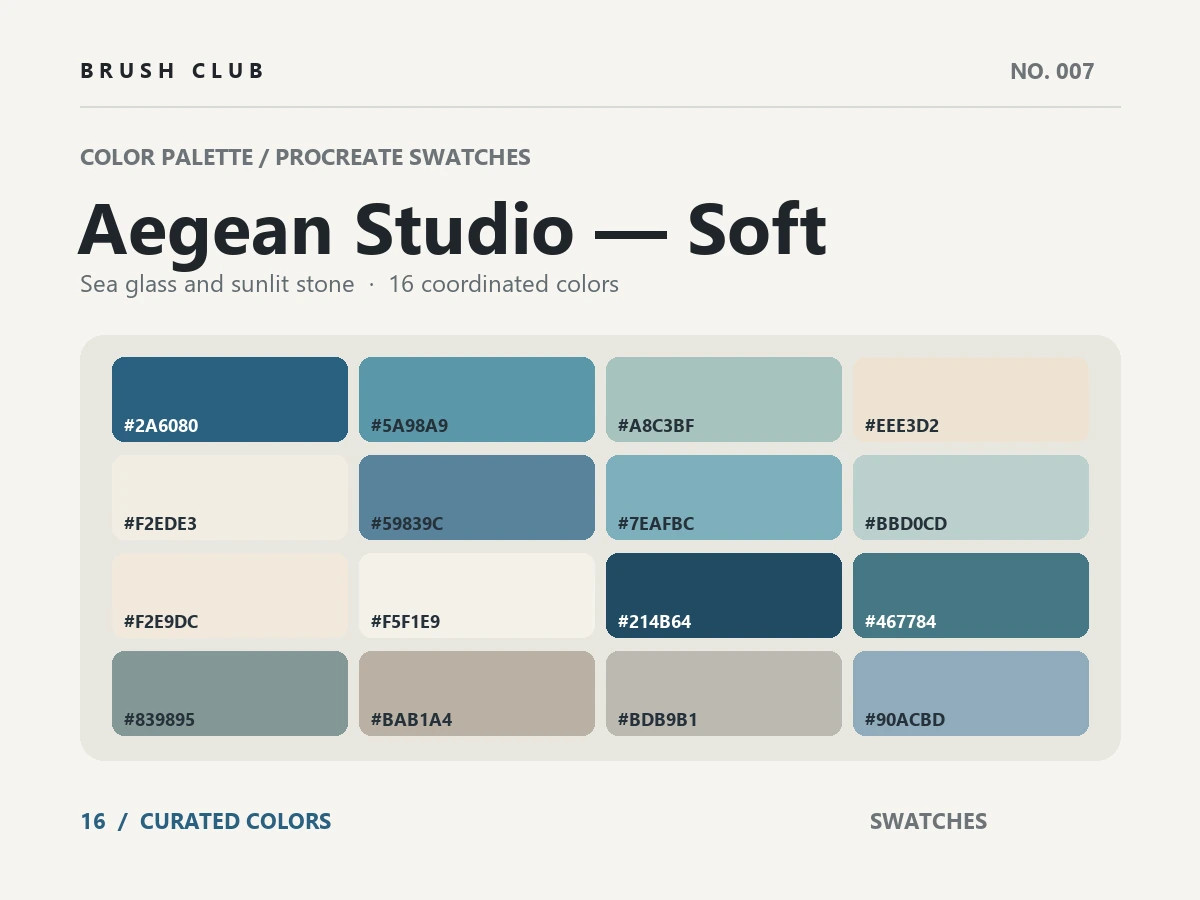Choose the #467784 dark teal swatch
1200x900 pixels.
tap(971, 595)
